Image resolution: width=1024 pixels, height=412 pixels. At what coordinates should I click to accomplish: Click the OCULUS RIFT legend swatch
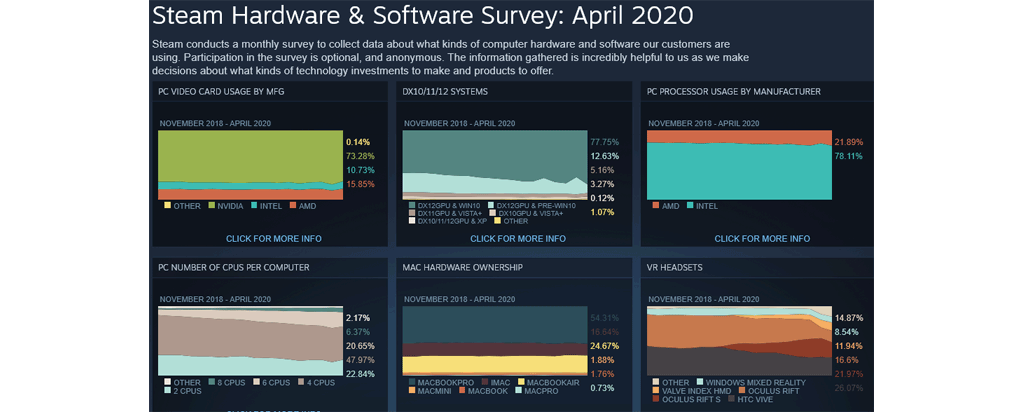click(740, 390)
